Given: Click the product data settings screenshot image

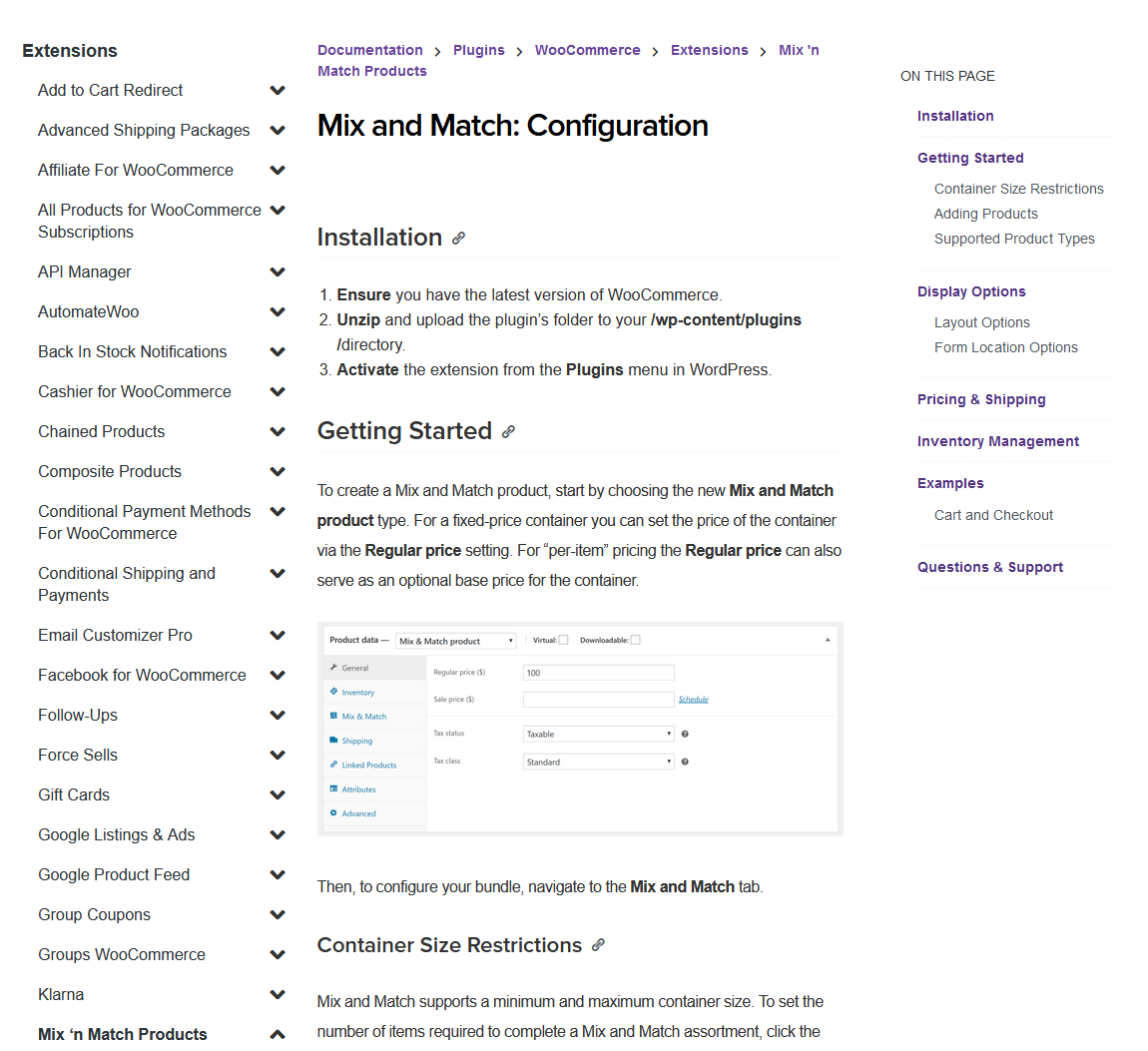Looking at the screenshot, I should coord(580,729).
